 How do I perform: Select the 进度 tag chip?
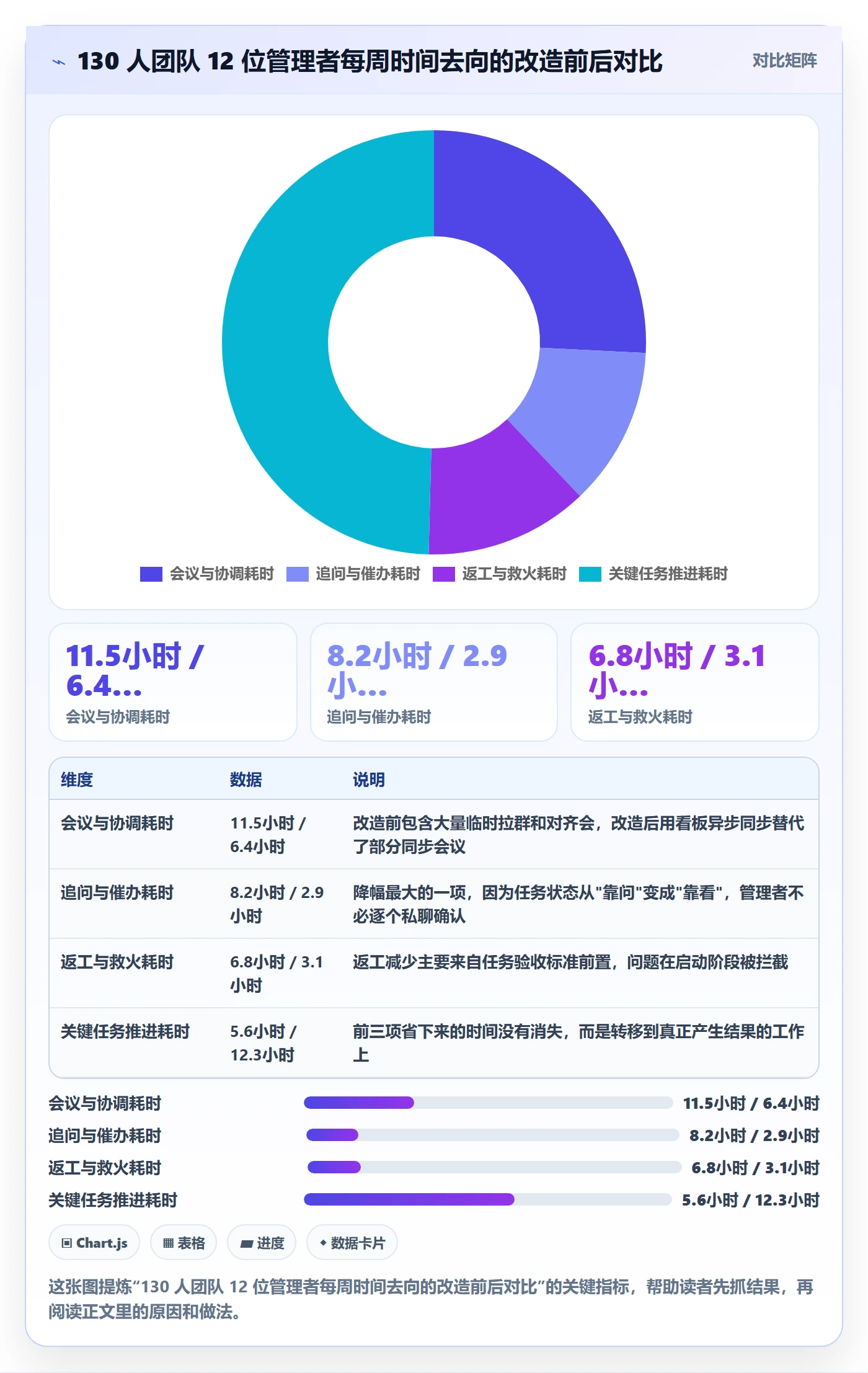pos(262,1242)
